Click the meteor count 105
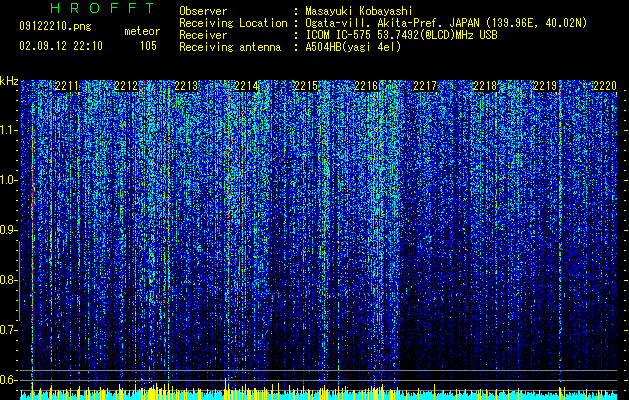Image resolution: width=629 pixels, height=400 pixels. 148,46
